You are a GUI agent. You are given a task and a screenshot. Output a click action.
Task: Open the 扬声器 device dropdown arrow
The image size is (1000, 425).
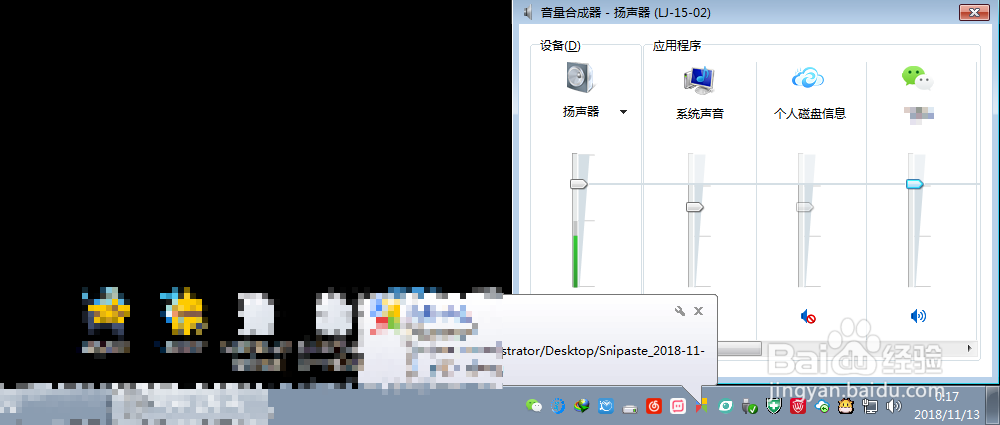click(x=623, y=112)
